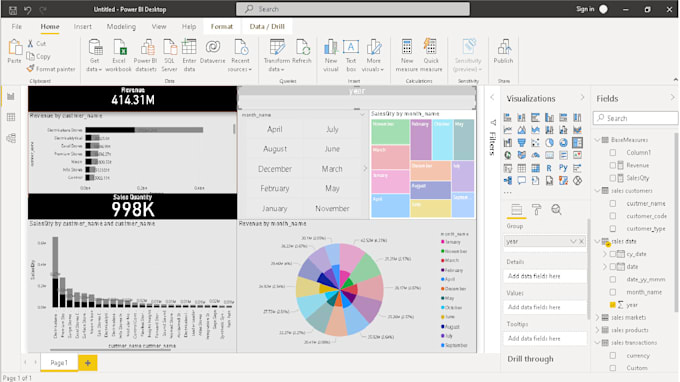Select the scatter chart visual icon

pyautogui.click(x=535, y=142)
